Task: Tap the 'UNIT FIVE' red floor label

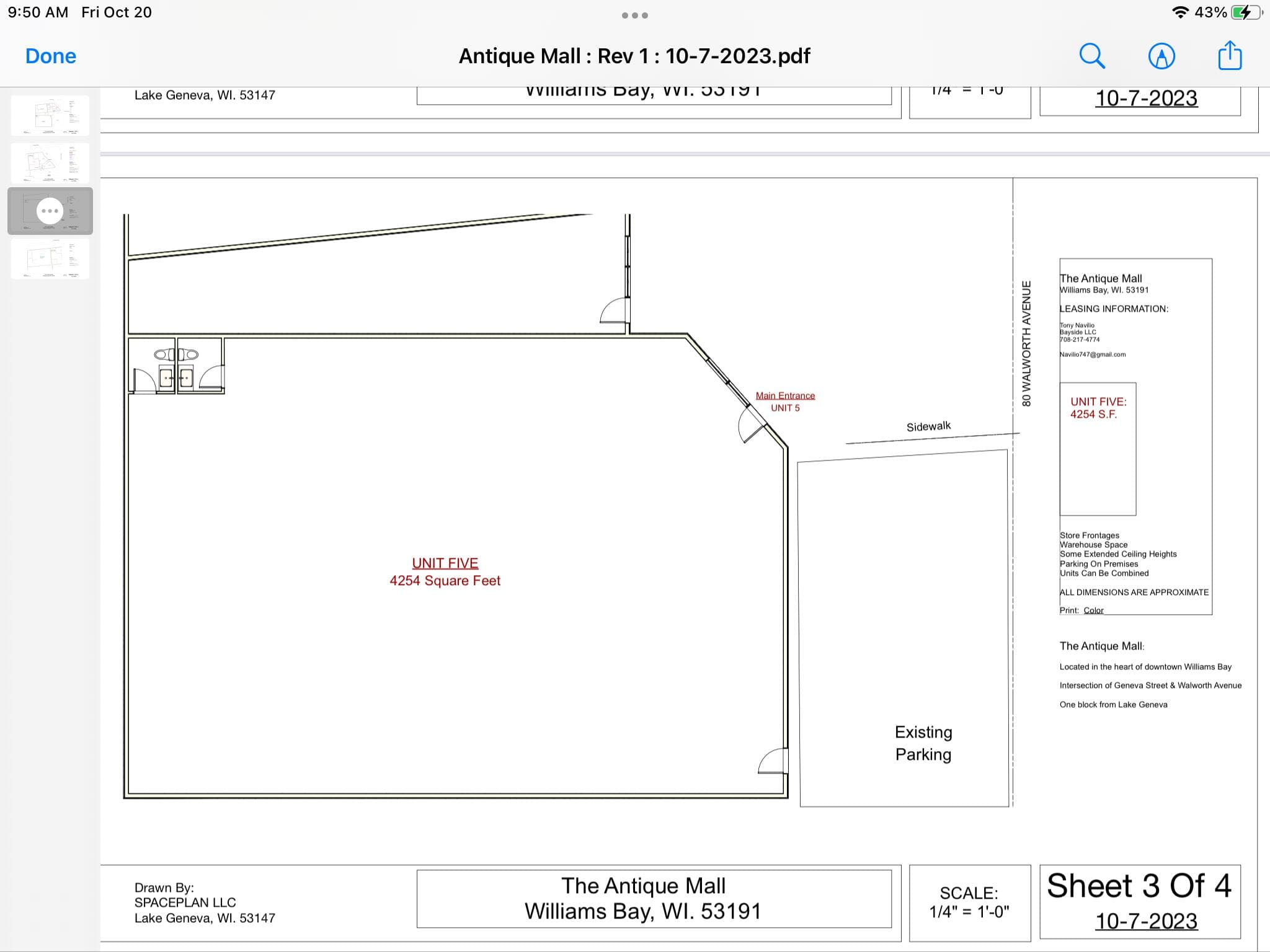Action: point(445,563)
